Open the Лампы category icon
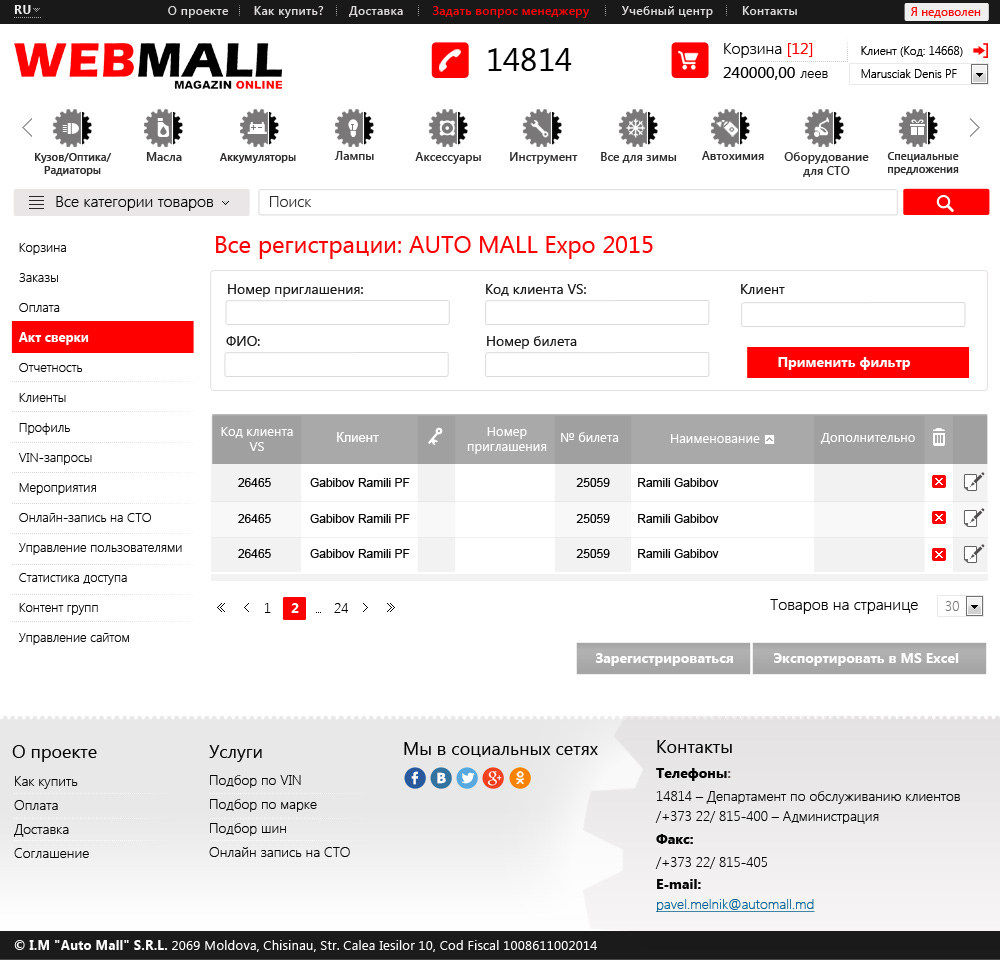 coord(354,128)
